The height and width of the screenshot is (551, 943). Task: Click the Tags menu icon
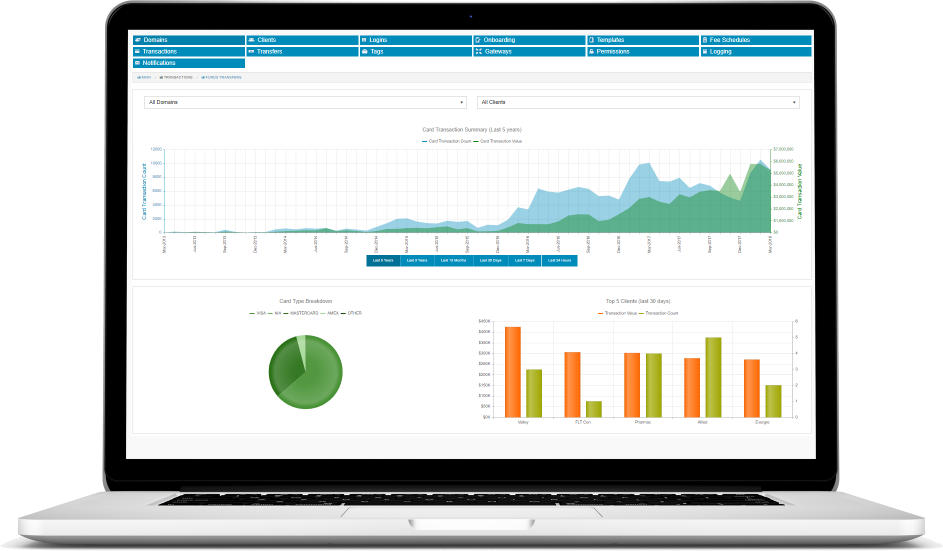[364, 51]
